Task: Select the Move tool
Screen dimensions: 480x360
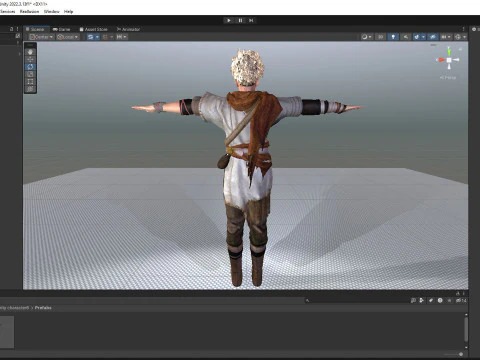Action: click(30, 59)
